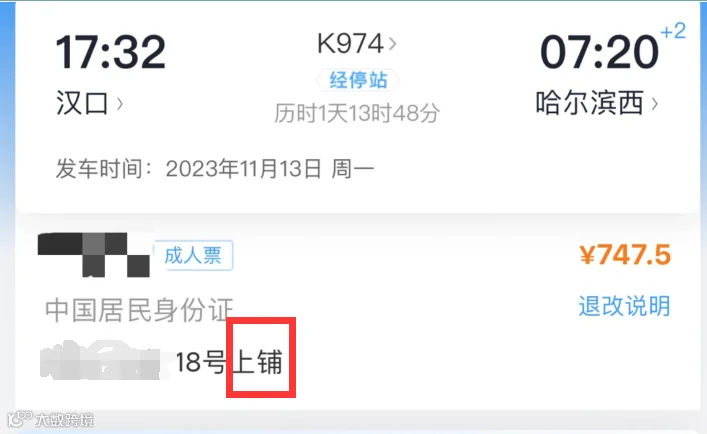
Task: View the 经停站 stop list
Action: 358,80
